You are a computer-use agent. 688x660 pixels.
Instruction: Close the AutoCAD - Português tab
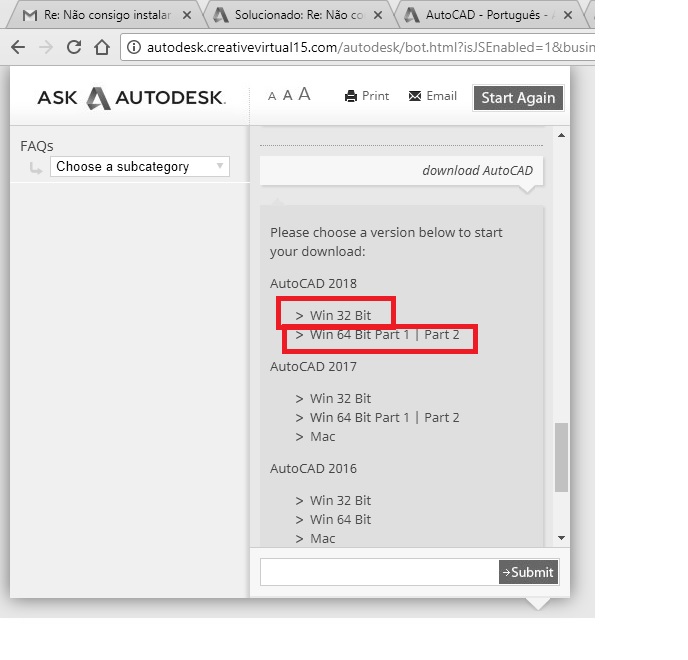[x=568, y=15]
